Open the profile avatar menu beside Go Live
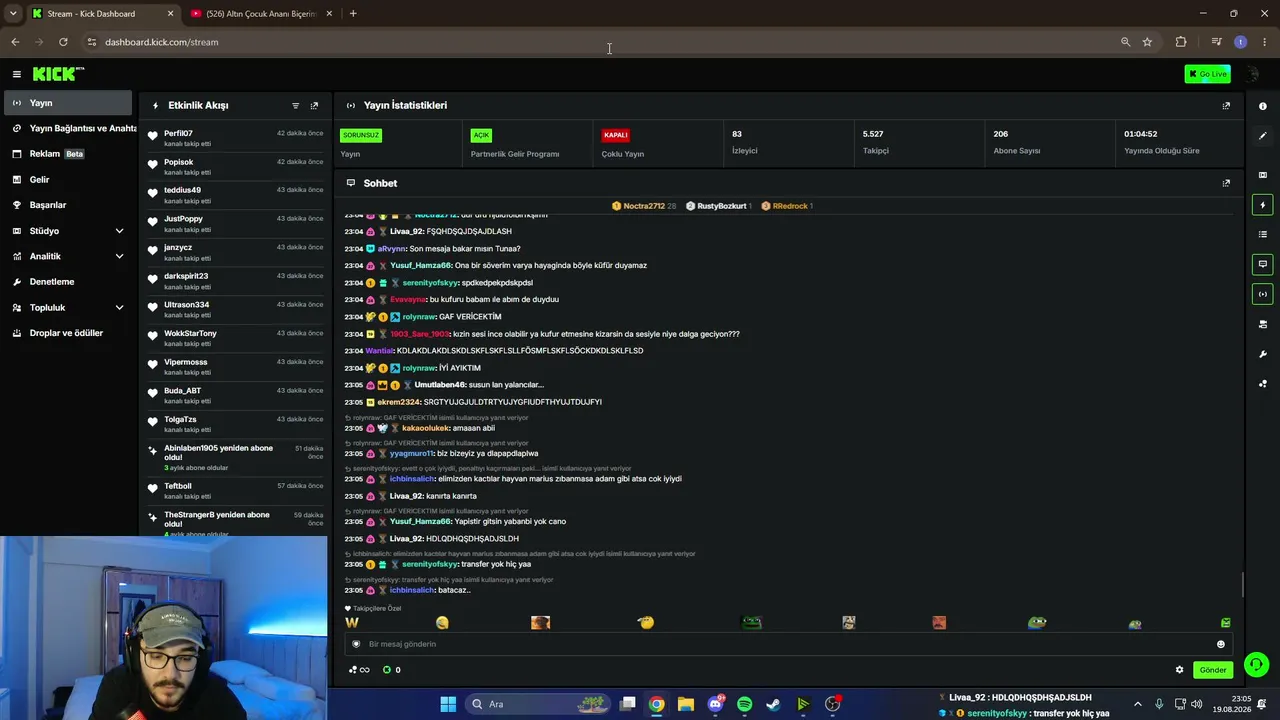The width and height of the screenshot is (1280, 720). click(x=1252, y=74)
